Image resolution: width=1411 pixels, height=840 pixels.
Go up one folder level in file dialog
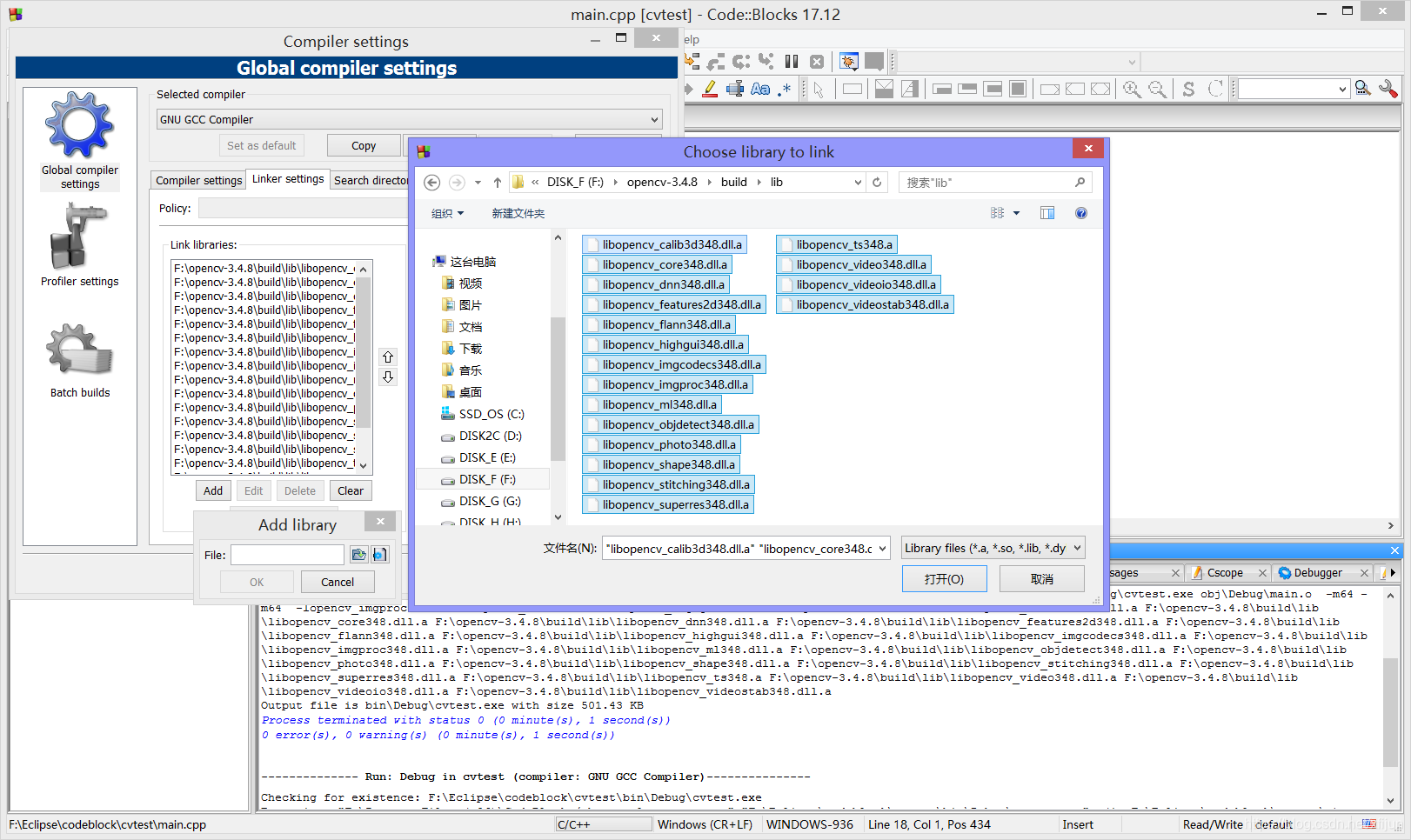(x=498, y=182)
